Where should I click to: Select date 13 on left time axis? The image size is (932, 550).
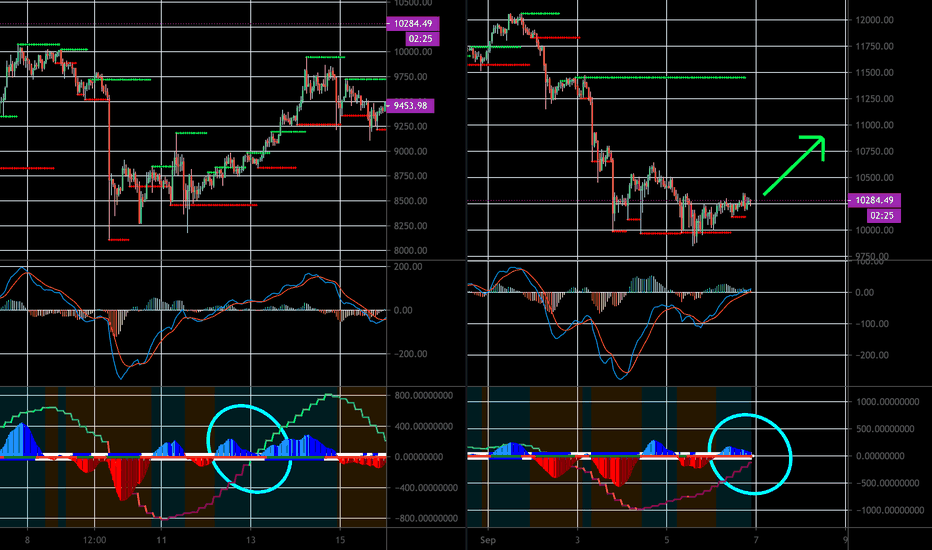[x=251, y=540]
